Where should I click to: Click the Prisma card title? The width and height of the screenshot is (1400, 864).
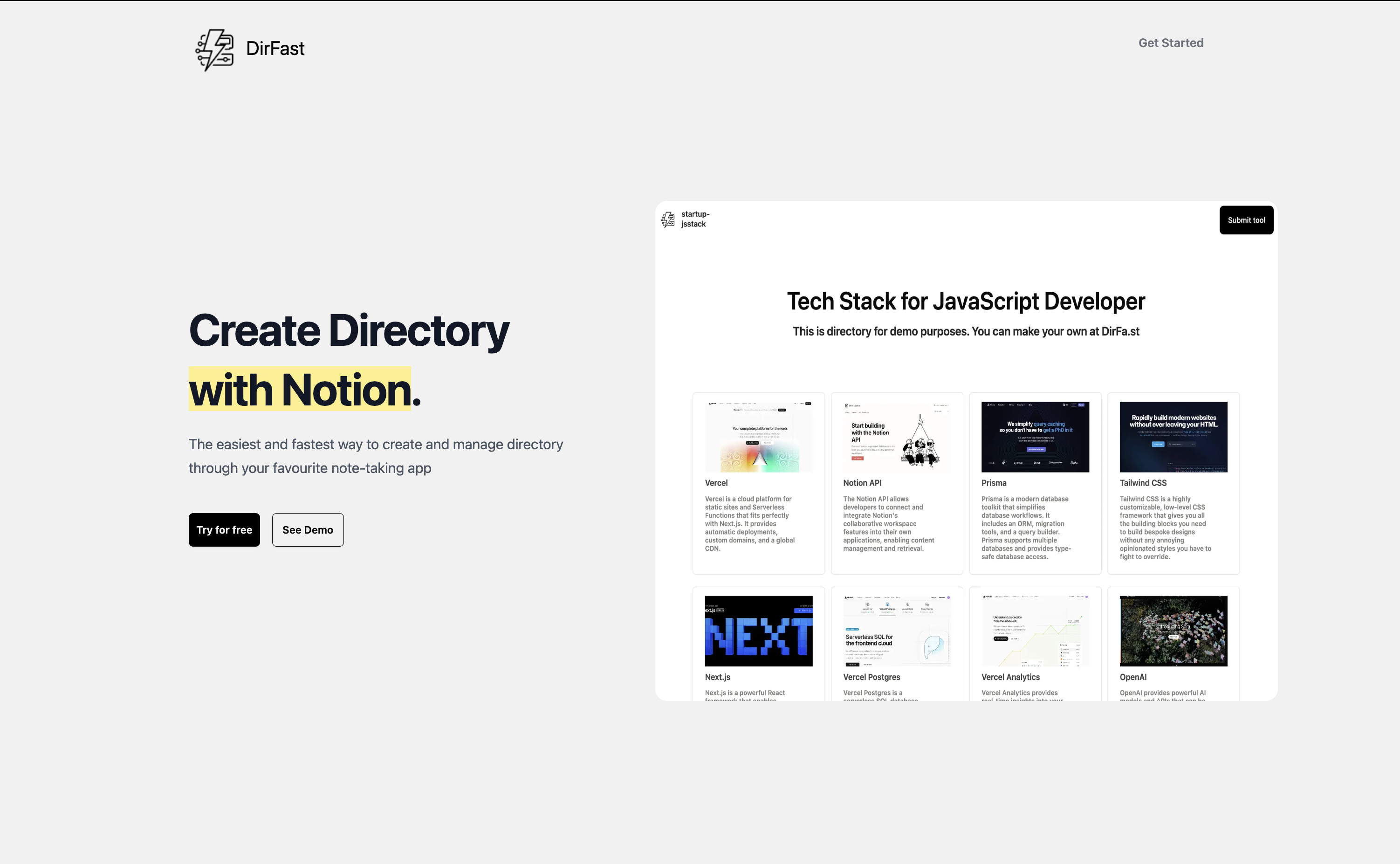click(994, 483)
